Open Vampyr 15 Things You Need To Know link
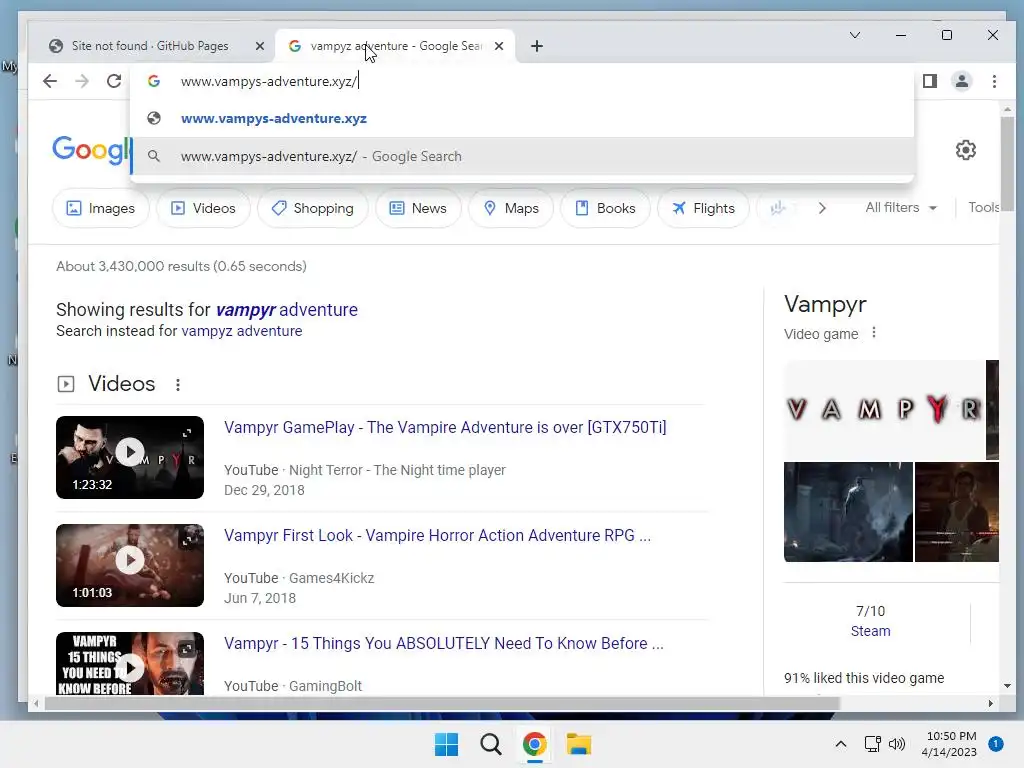Screen dimensions: 1024x768 pos(443,643)
